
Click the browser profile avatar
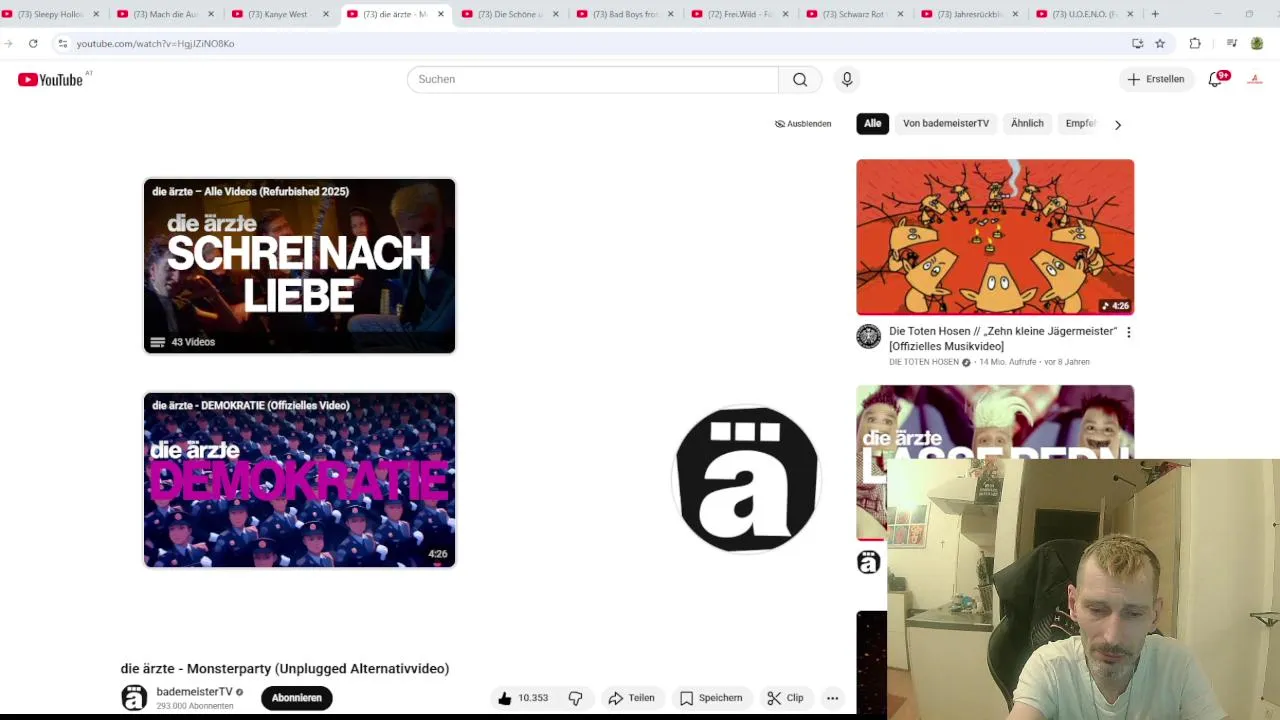coord(1257,44)
